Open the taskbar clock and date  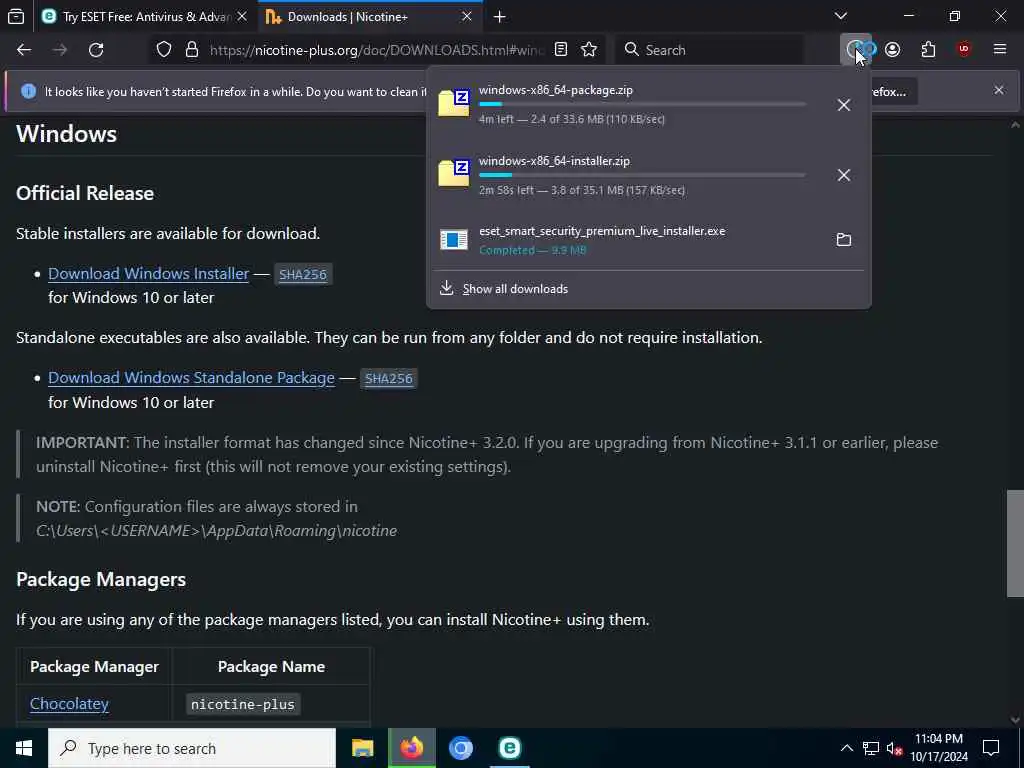[x=939, y=748]
